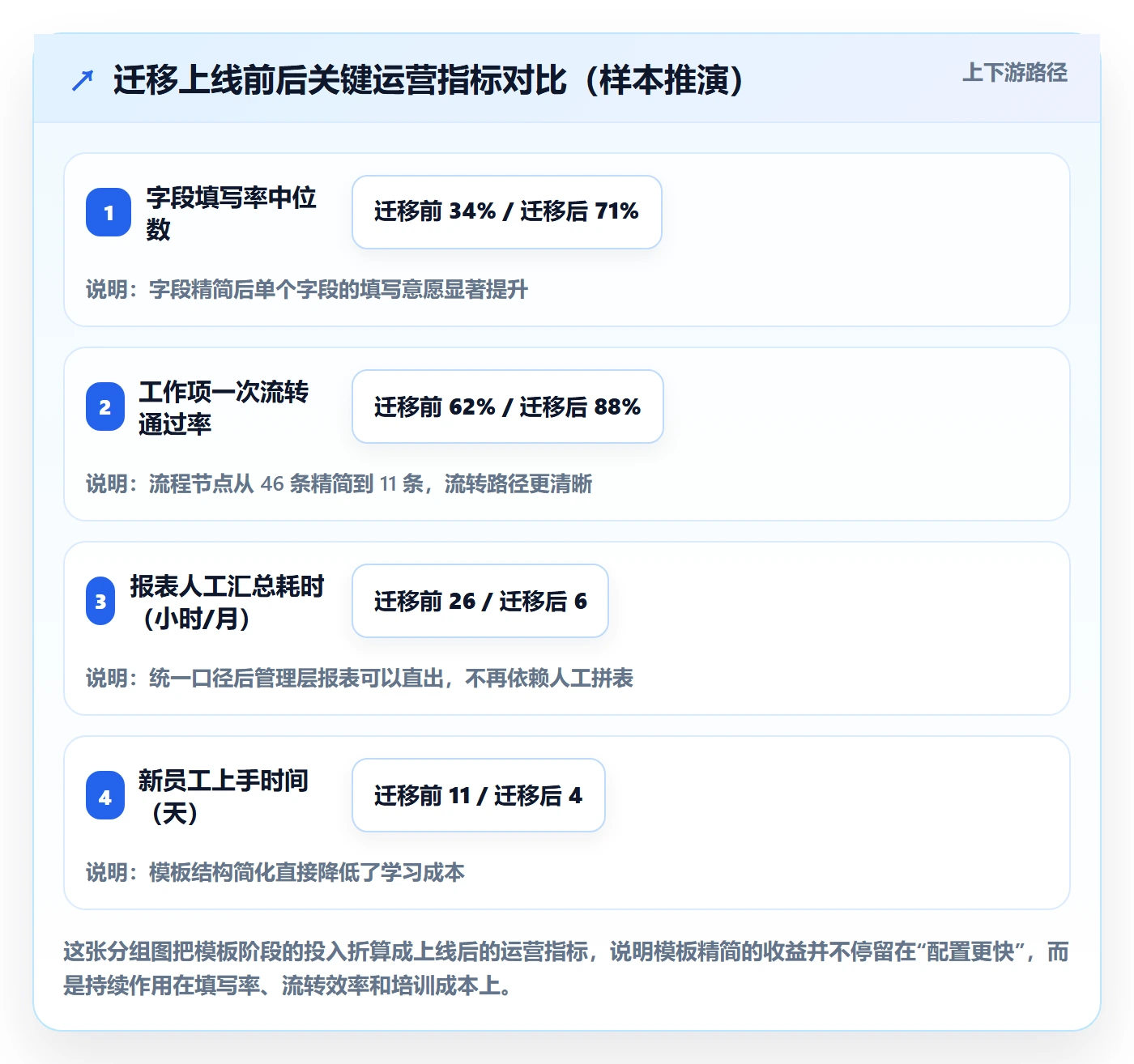Open the 上下游路径 link in header
This screenshot has height=1064, width=1134.
coord(1015,73)
